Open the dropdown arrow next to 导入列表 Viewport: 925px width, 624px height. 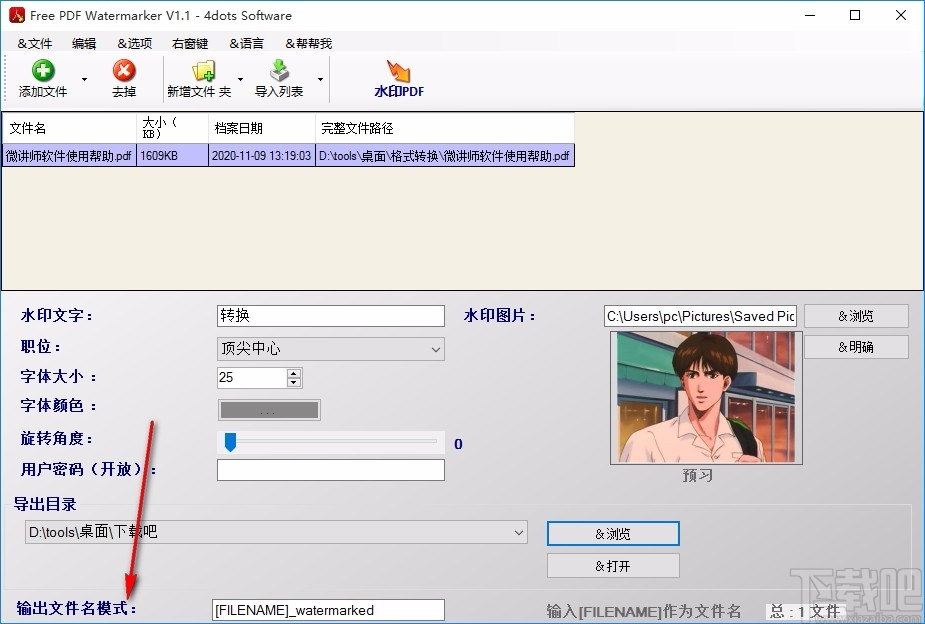pos(320,79)
